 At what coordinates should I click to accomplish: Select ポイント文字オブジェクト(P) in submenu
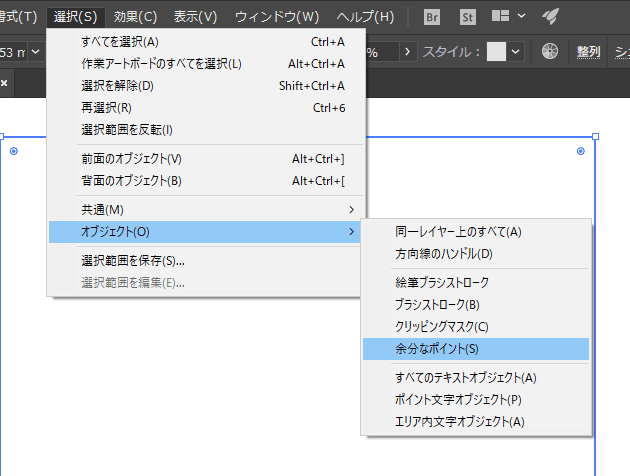click(476, 400)
